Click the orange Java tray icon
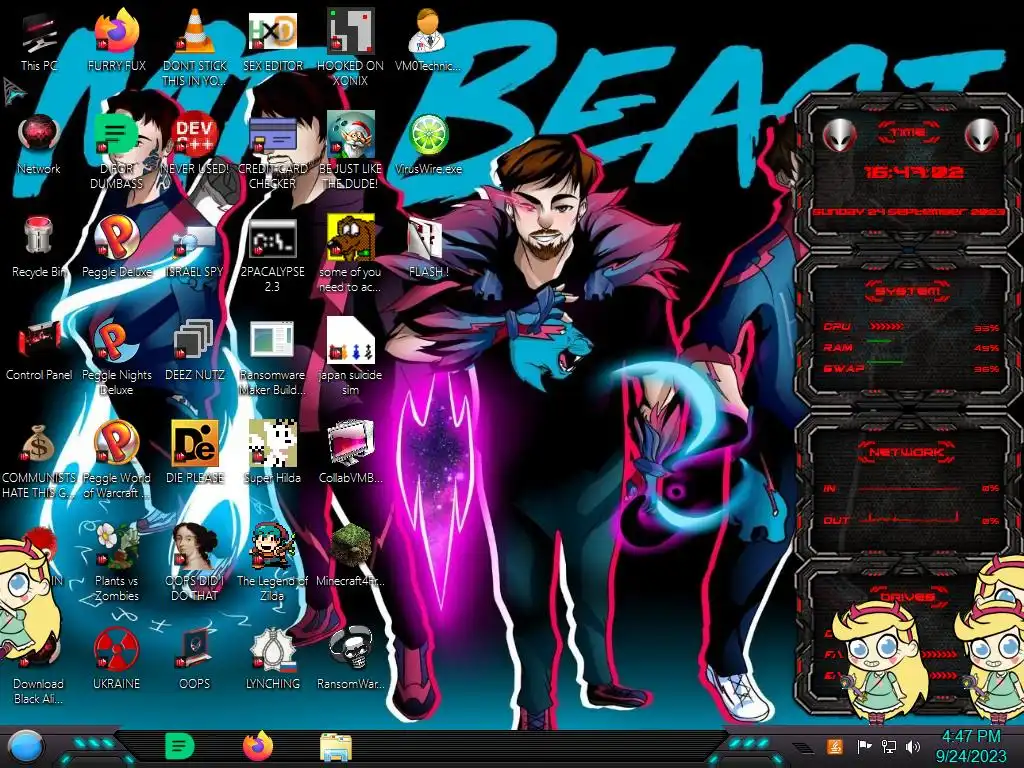 [x=835, y=746]
